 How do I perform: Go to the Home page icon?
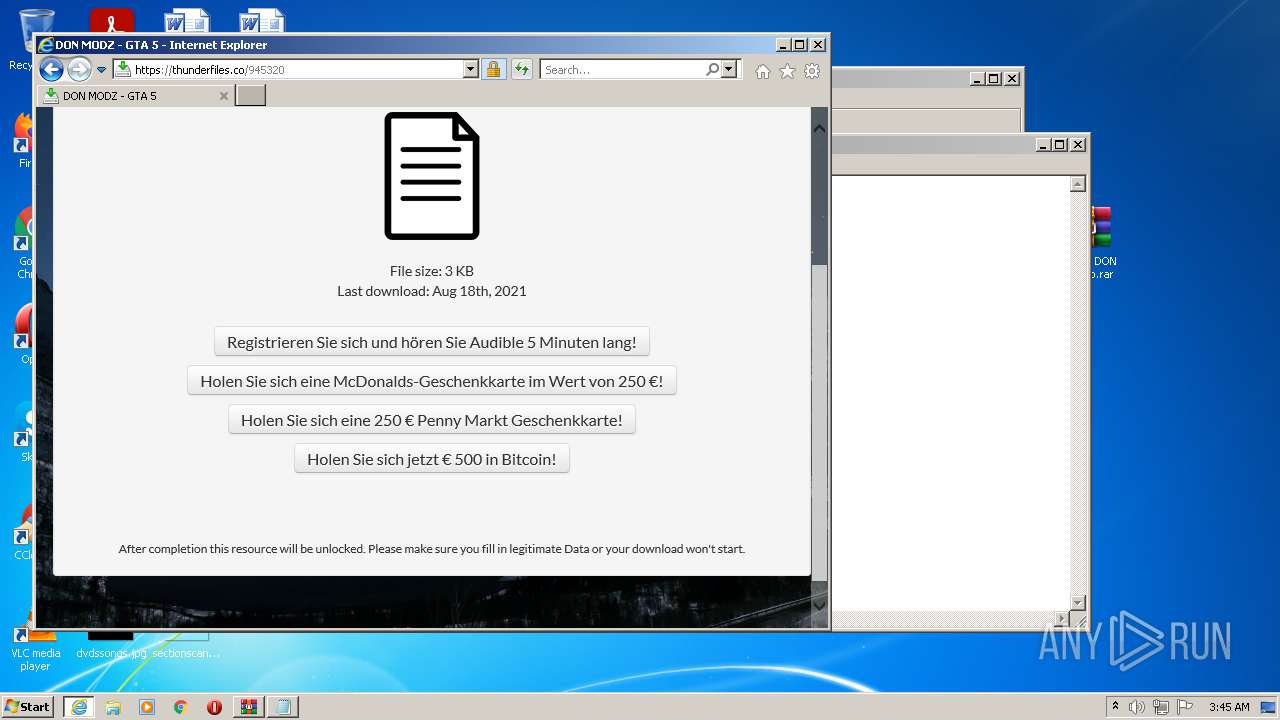[763, 71]
